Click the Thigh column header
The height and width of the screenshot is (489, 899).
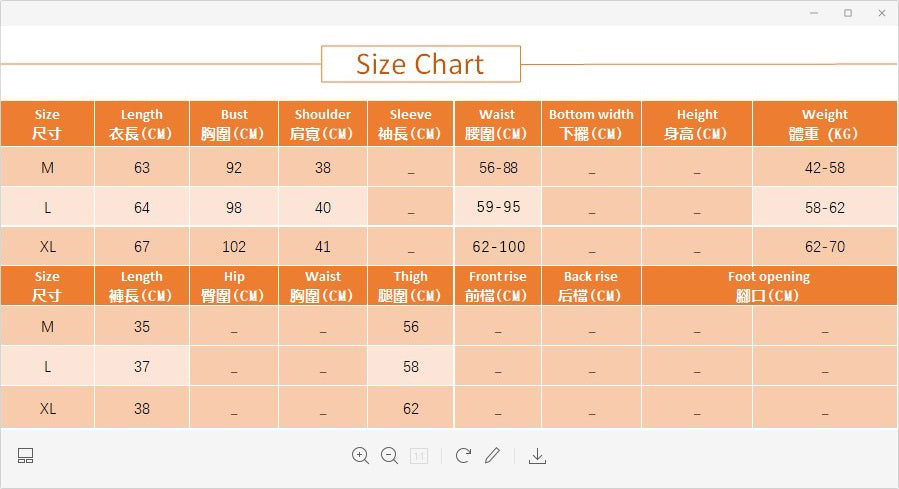(x=410, y=286)
